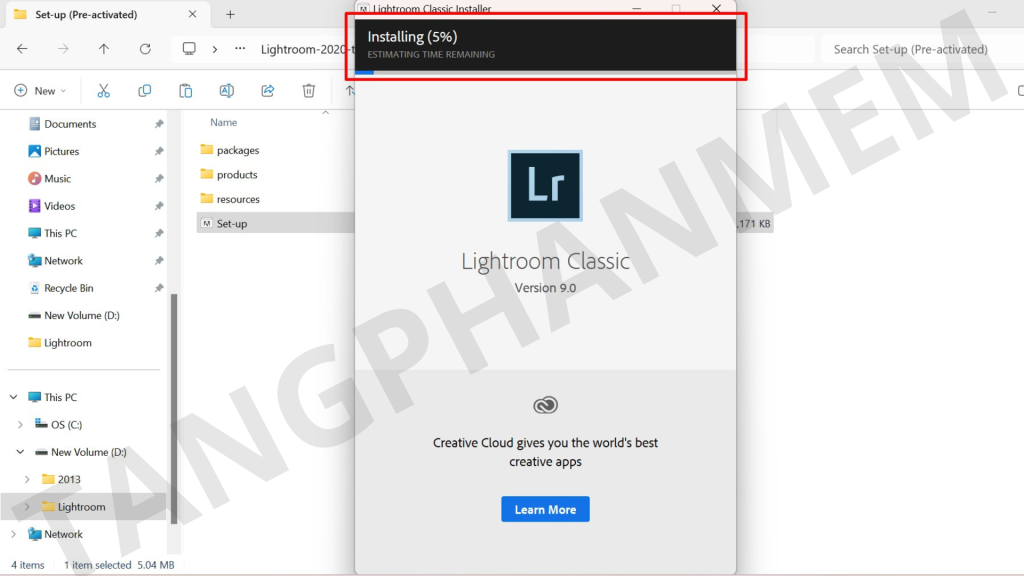
Task: Open pinned This PC shortcut
Action: coord(60,233)
